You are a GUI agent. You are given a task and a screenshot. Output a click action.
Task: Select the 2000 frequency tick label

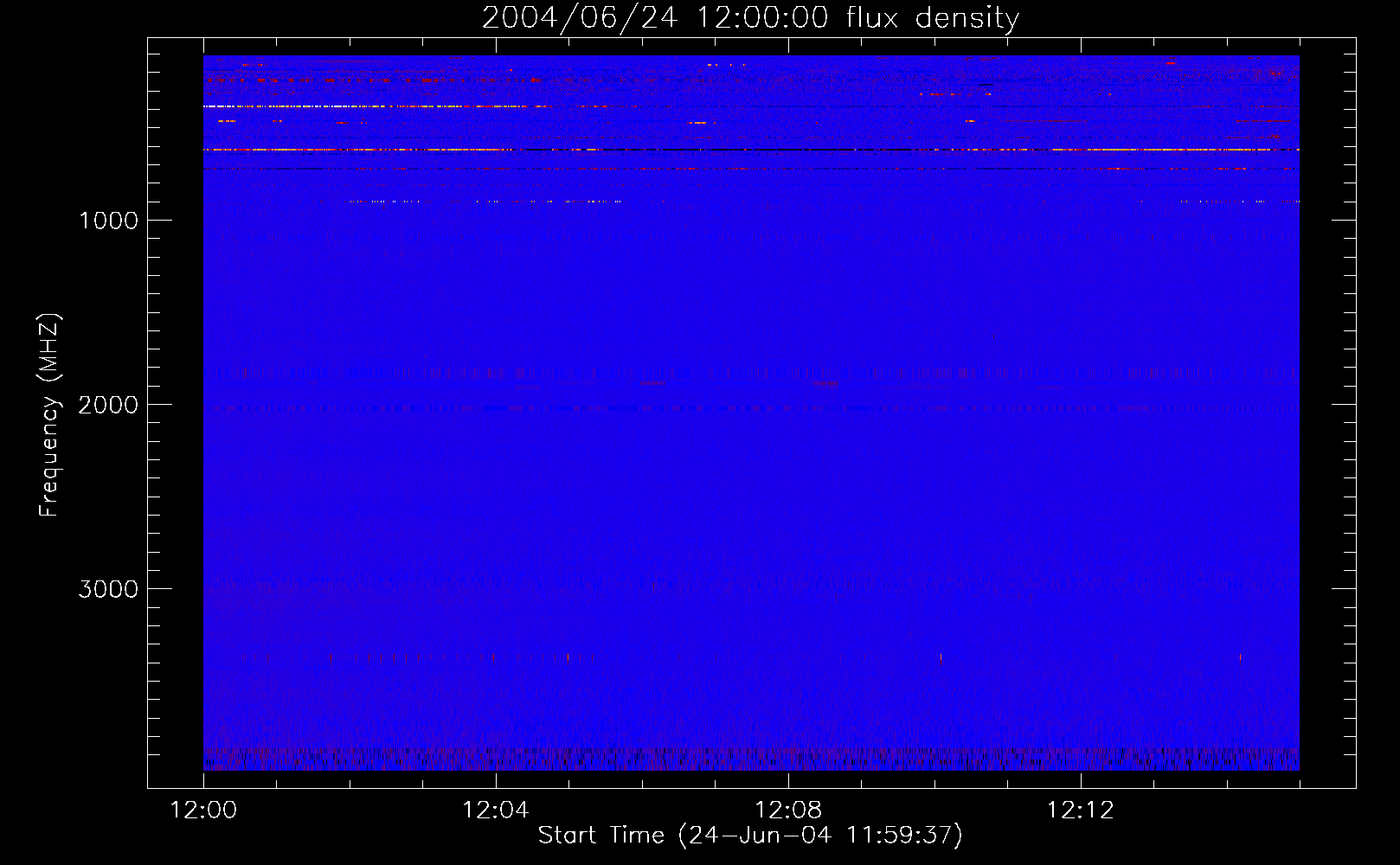click(108, 405)
